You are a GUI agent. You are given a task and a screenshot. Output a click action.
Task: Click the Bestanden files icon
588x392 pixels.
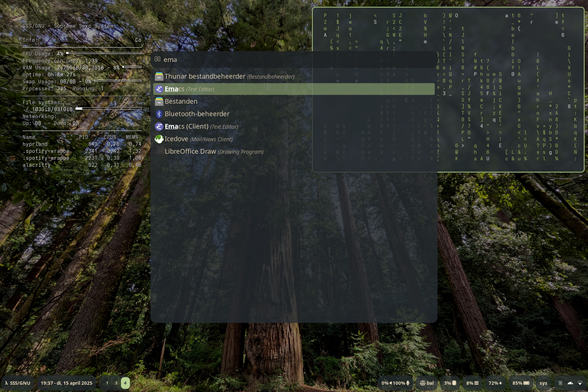159,101
